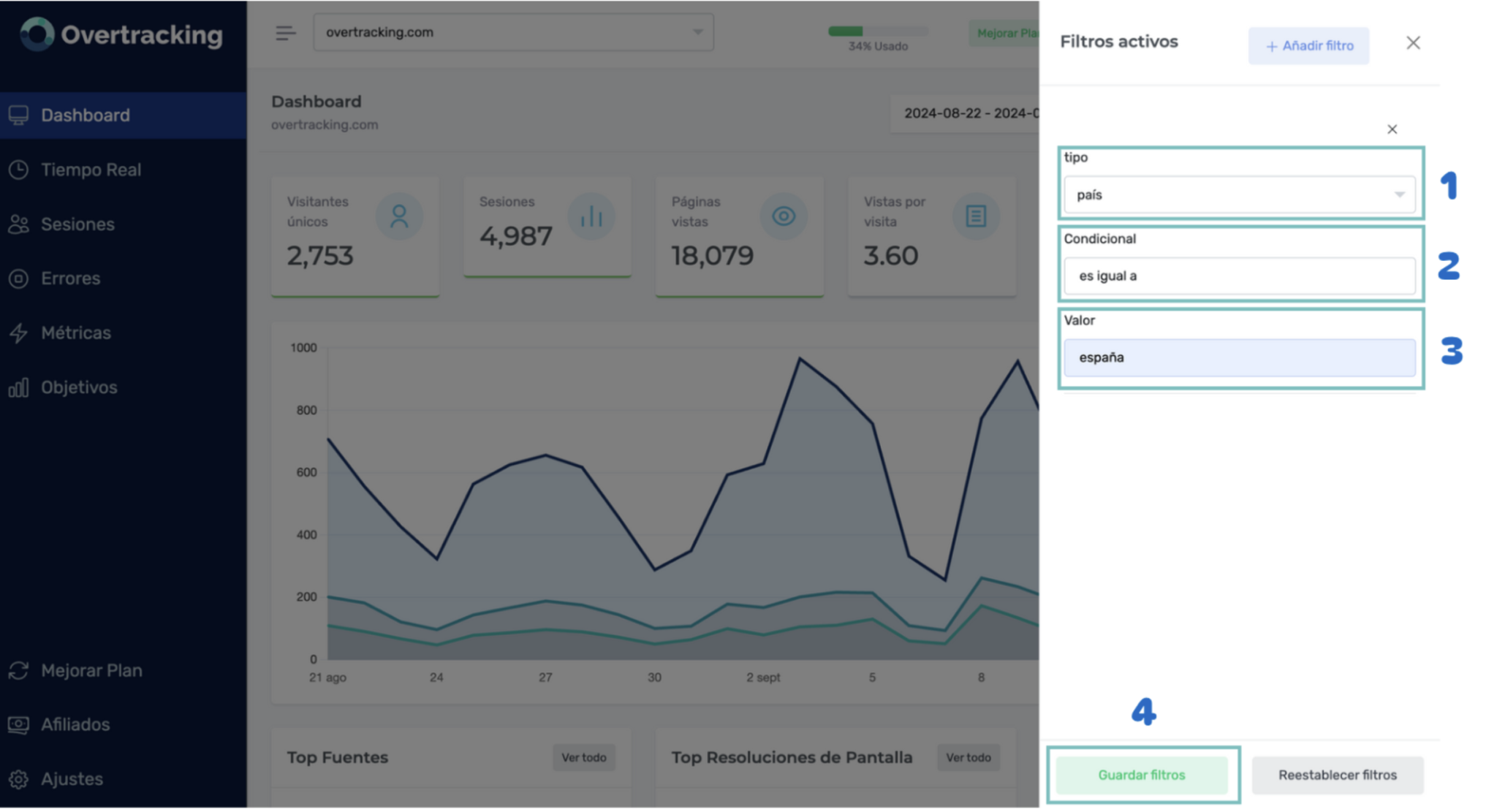1497x812 pixels.
Task: Select the Vistas por visita 3.60 card
Action: [x=932, y=237]
